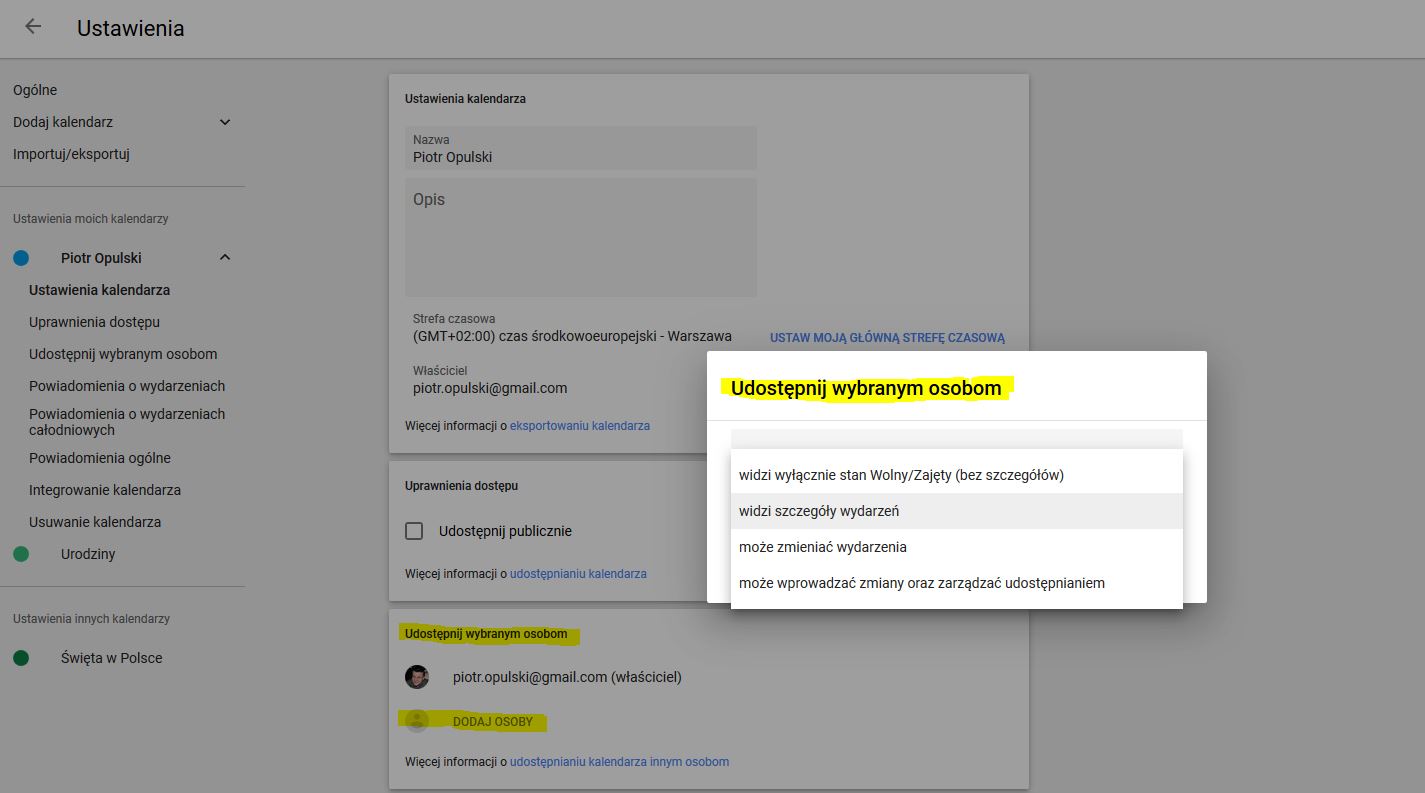This screenshot has height=793, width=1425.
Task: Open Powiadomienia ogólne section
Action: click(x=100, y=458)
